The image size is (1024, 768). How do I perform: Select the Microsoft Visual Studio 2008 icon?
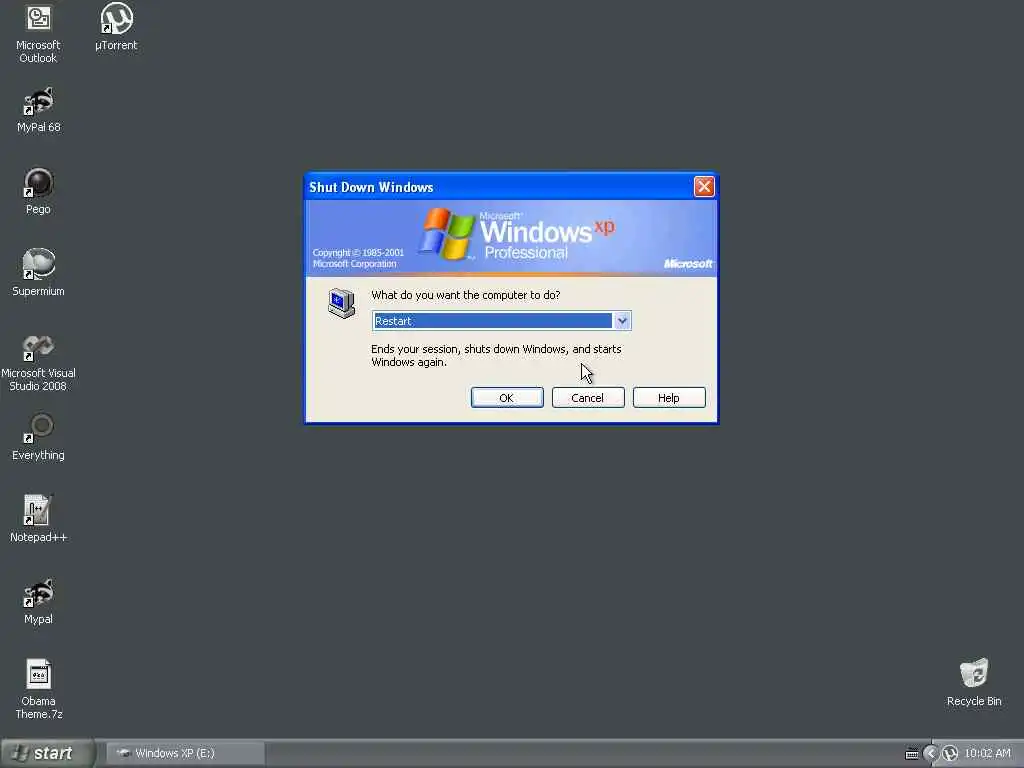tap(39, 362)
